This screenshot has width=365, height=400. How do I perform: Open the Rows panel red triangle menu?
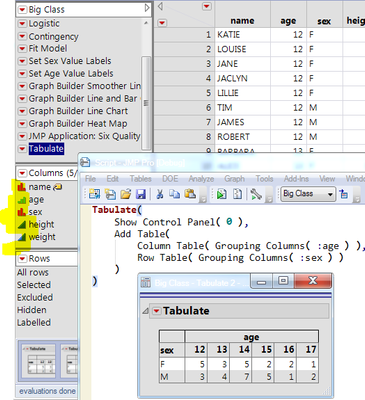coord(22,259)
